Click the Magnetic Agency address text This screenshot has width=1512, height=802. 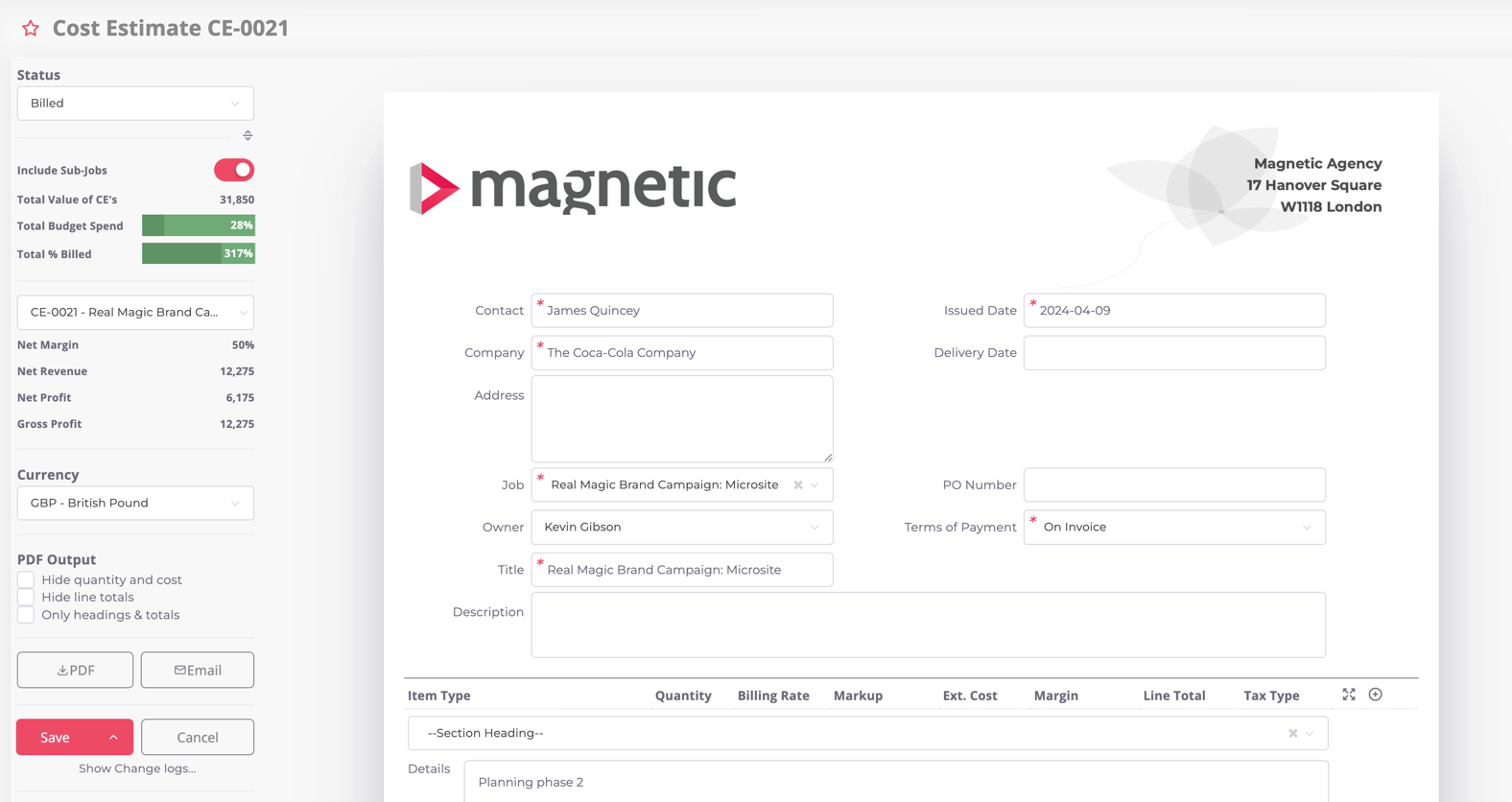[x=1314, y=186]
